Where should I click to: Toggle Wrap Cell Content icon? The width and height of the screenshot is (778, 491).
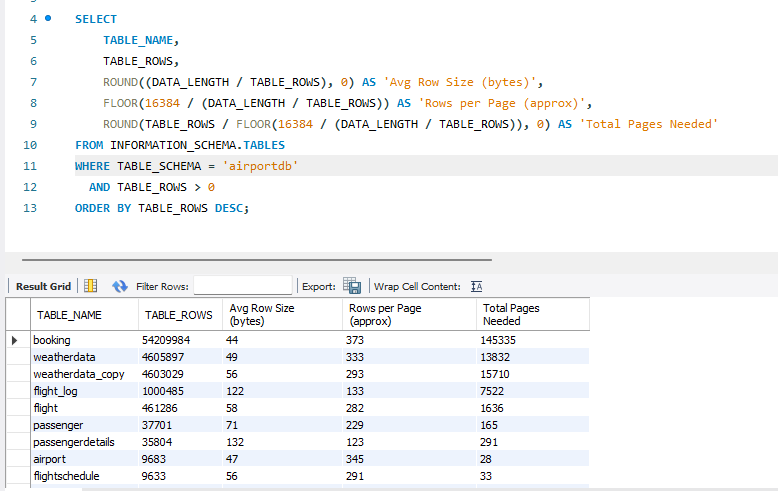[x=477, y=286]
